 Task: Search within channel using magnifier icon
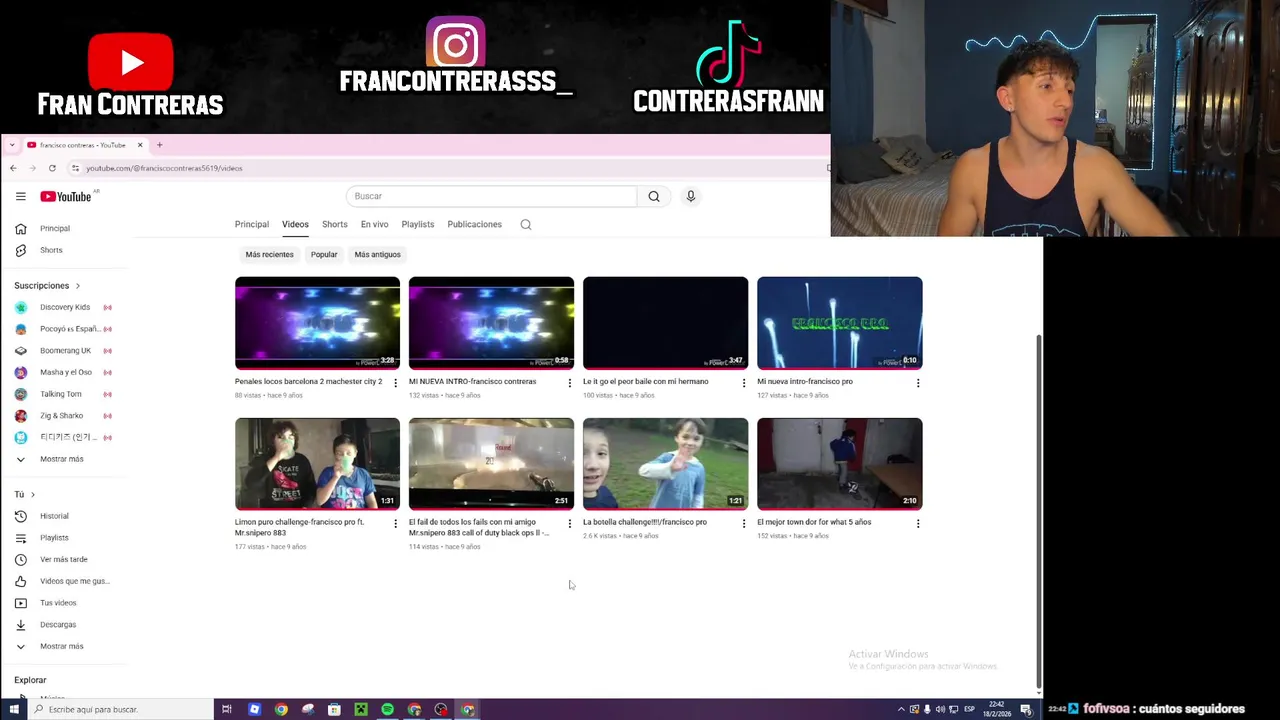click(x=526, y=224)
